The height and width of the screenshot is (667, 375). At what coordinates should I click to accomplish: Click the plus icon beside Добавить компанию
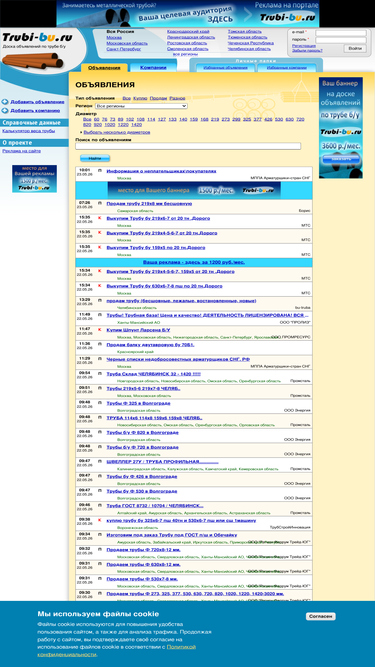[x=5, y=111]
